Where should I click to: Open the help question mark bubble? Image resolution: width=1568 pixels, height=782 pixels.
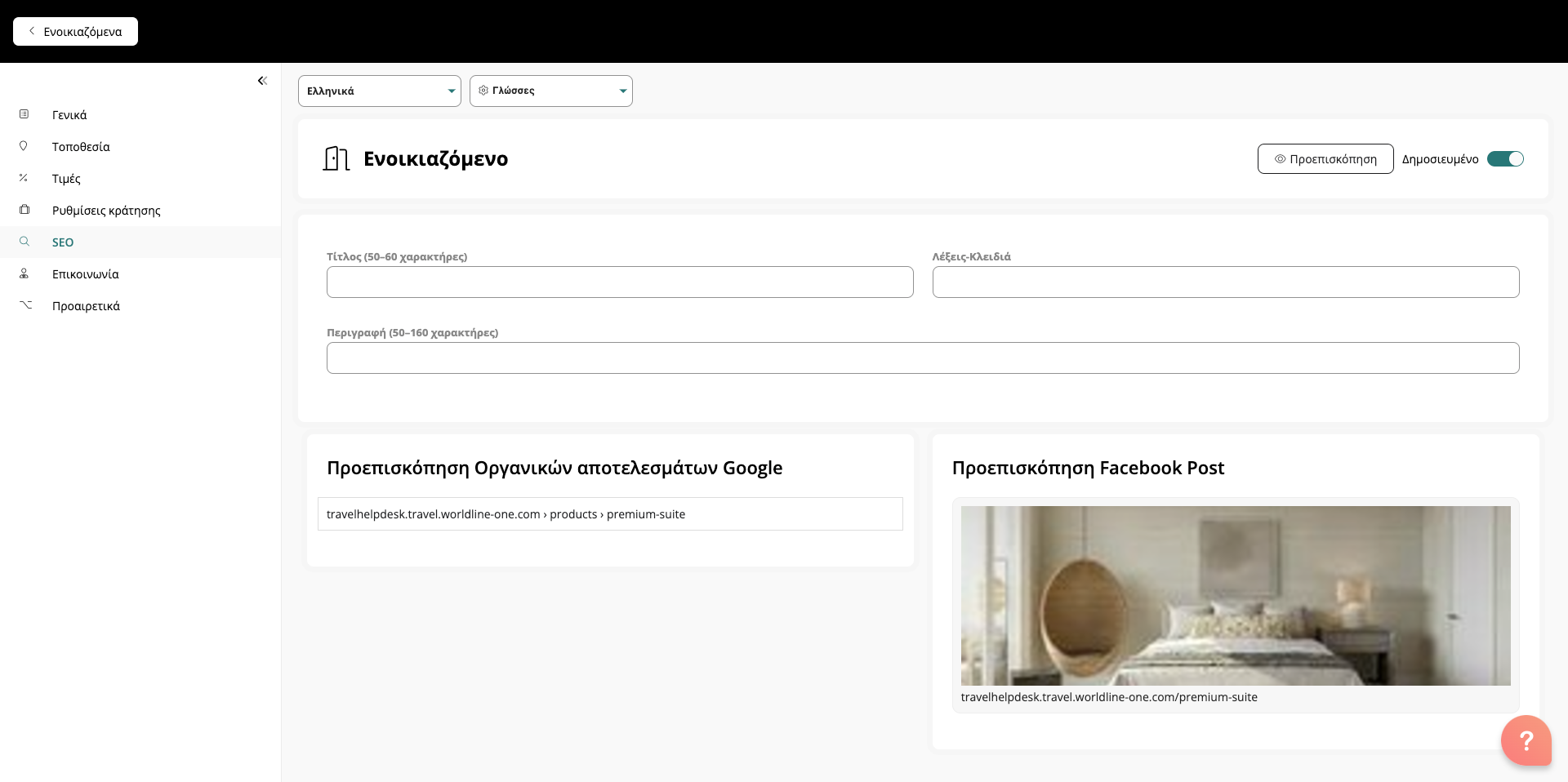[1526, 740]
